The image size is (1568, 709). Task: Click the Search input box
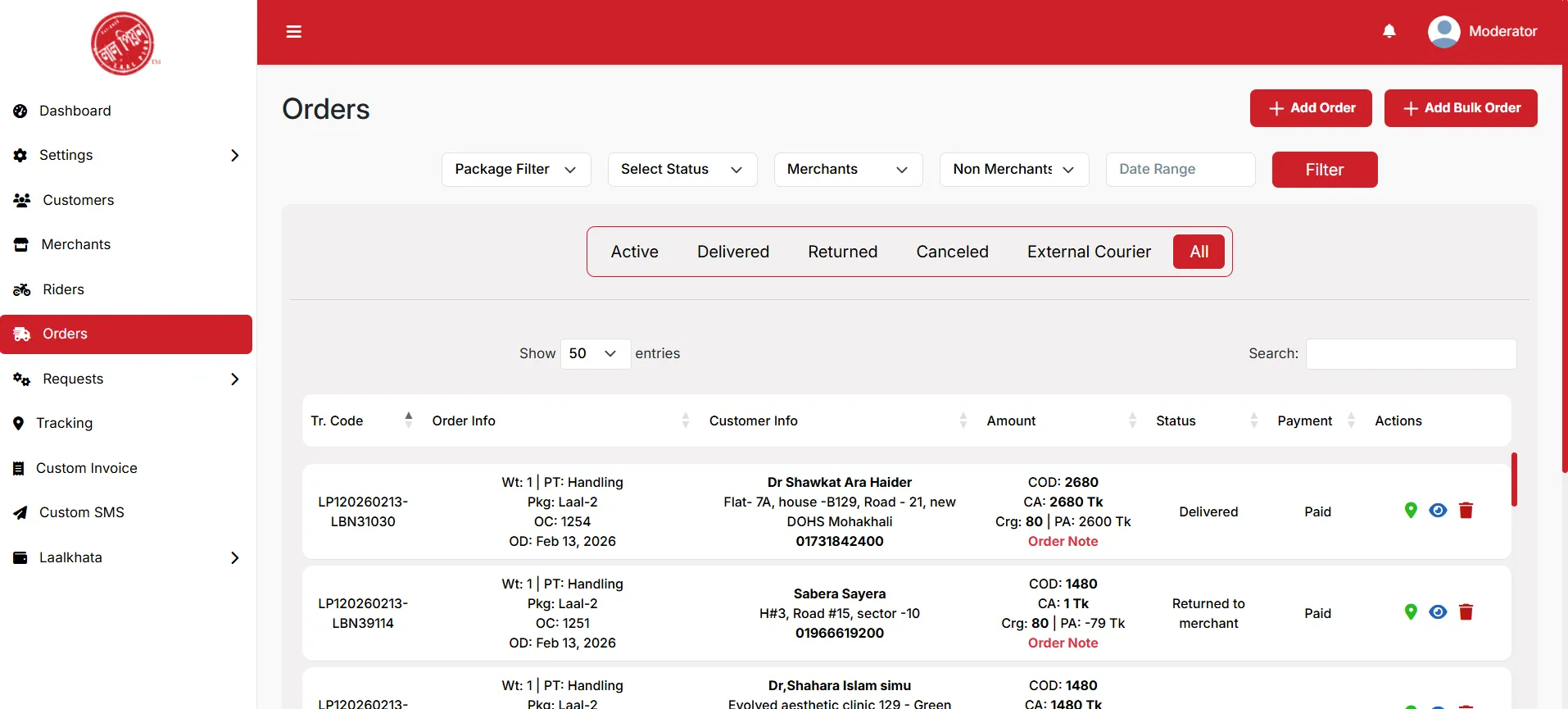pyautogui.click(x=1411, y=354)
